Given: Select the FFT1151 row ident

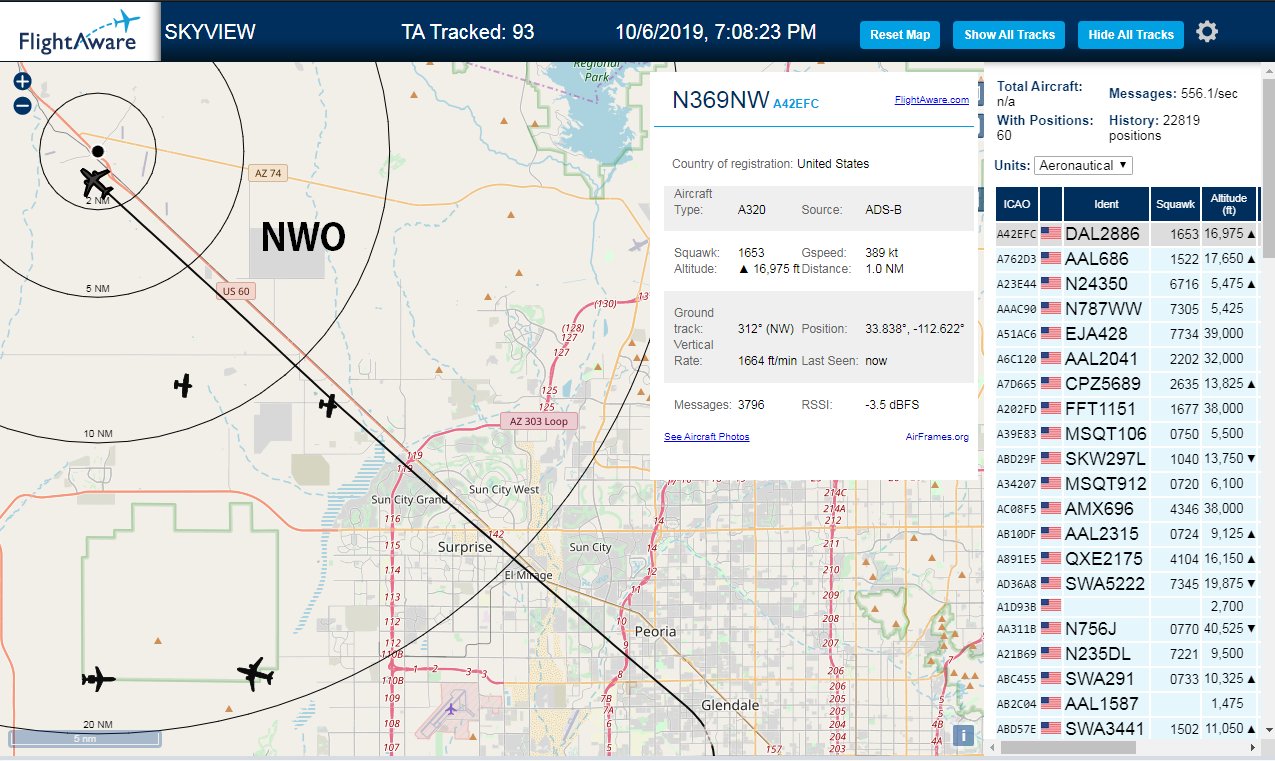Looking at the screenshot, I should point(1100,408).
